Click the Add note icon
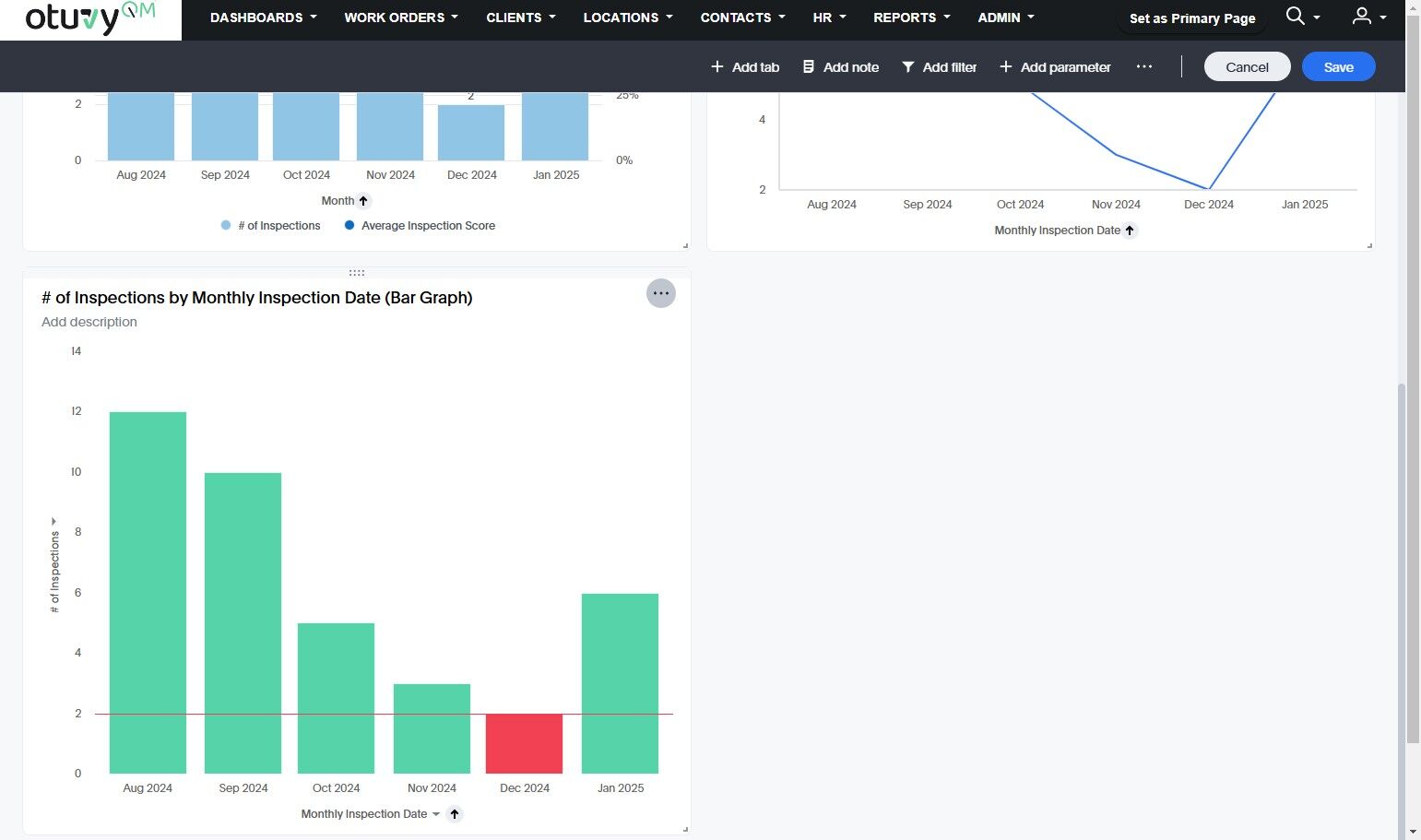This screenshot has width=1421, height=840. [809, 66]
